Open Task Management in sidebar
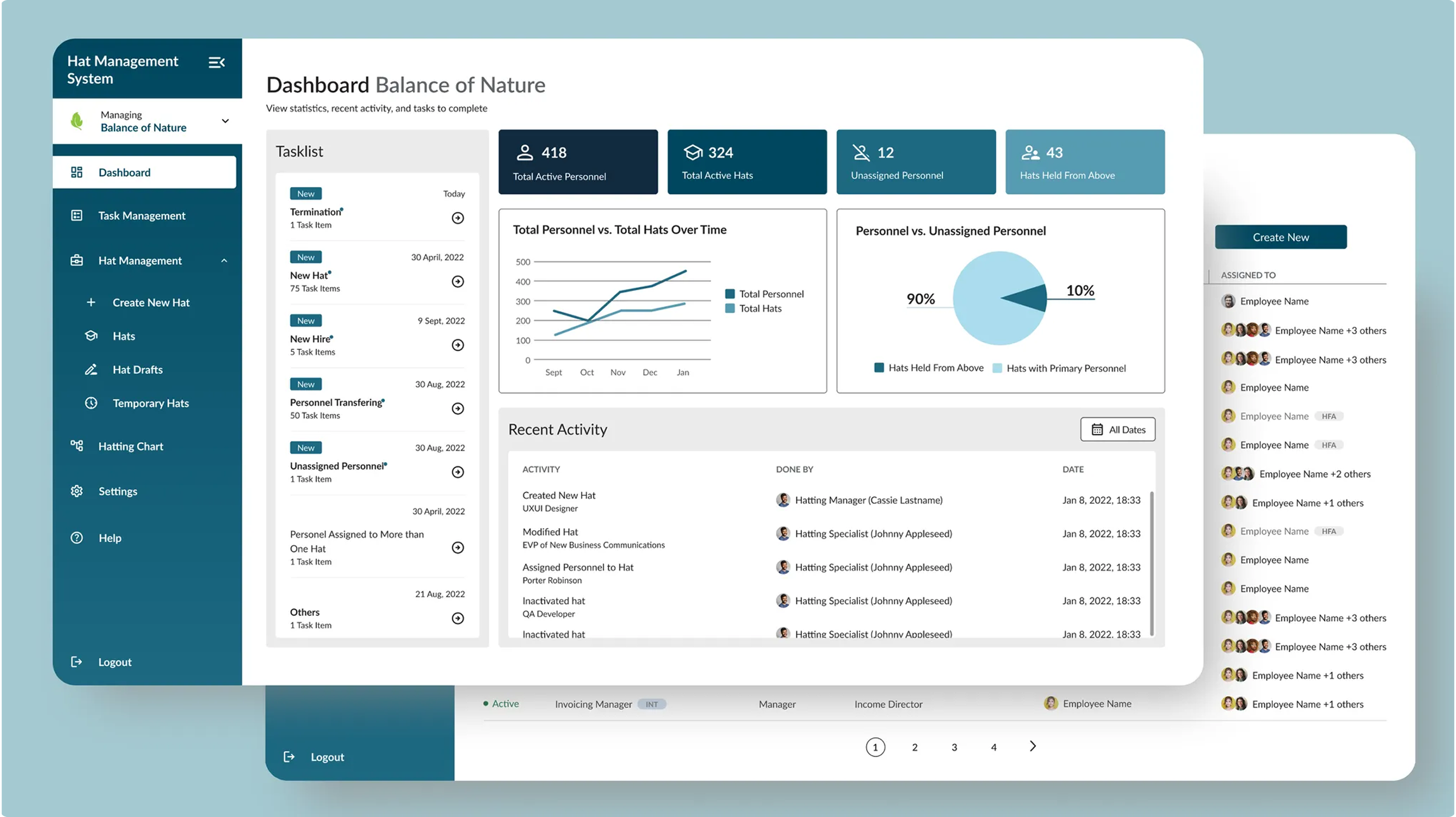1456x817 pixels. click(141, 216)
